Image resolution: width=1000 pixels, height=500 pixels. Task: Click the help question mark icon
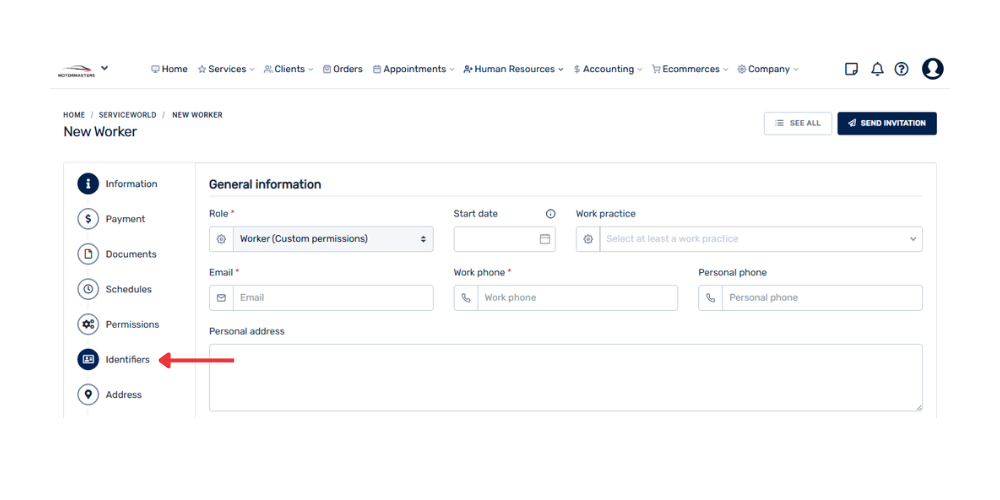901,69
